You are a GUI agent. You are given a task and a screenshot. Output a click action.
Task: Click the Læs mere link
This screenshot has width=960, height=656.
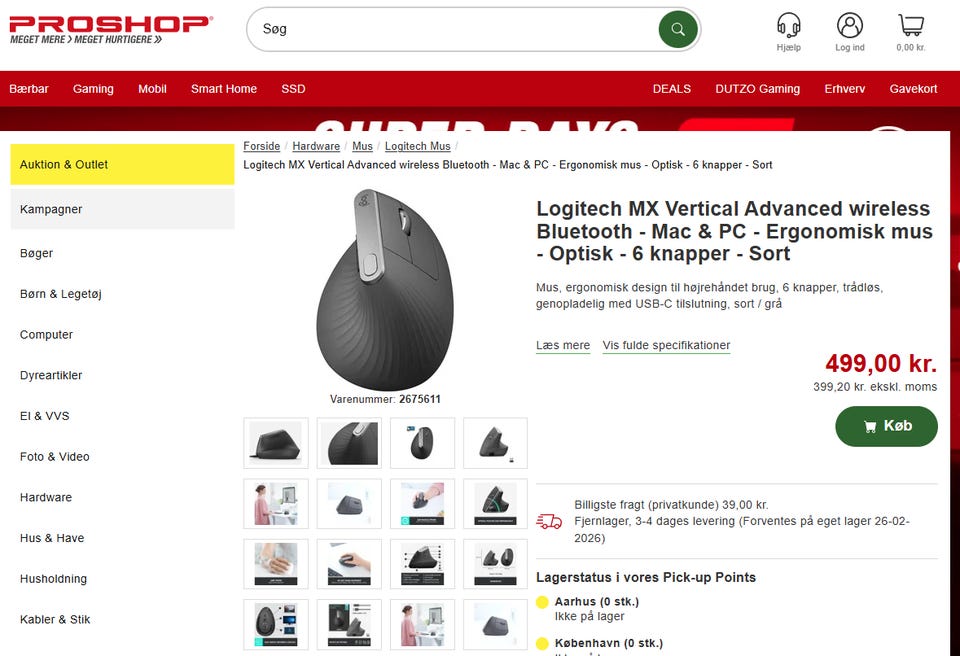(563, 345)
